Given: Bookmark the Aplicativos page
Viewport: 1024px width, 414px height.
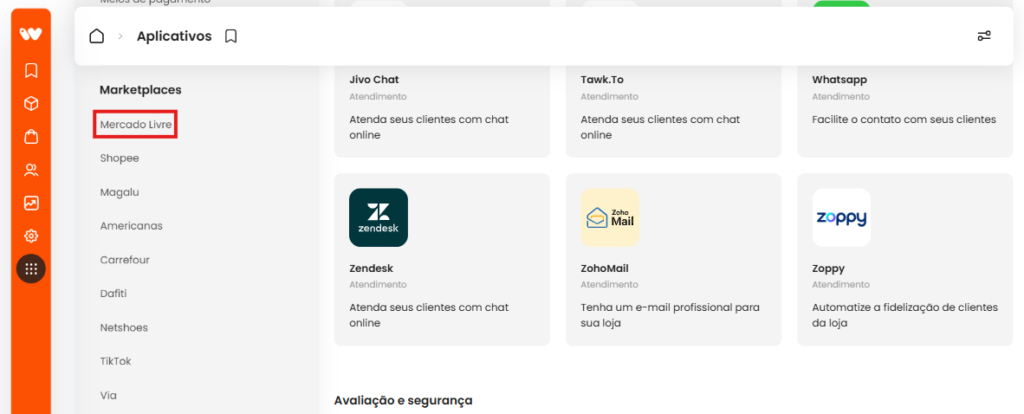Looking at the screenshot, I should [231, 37].
